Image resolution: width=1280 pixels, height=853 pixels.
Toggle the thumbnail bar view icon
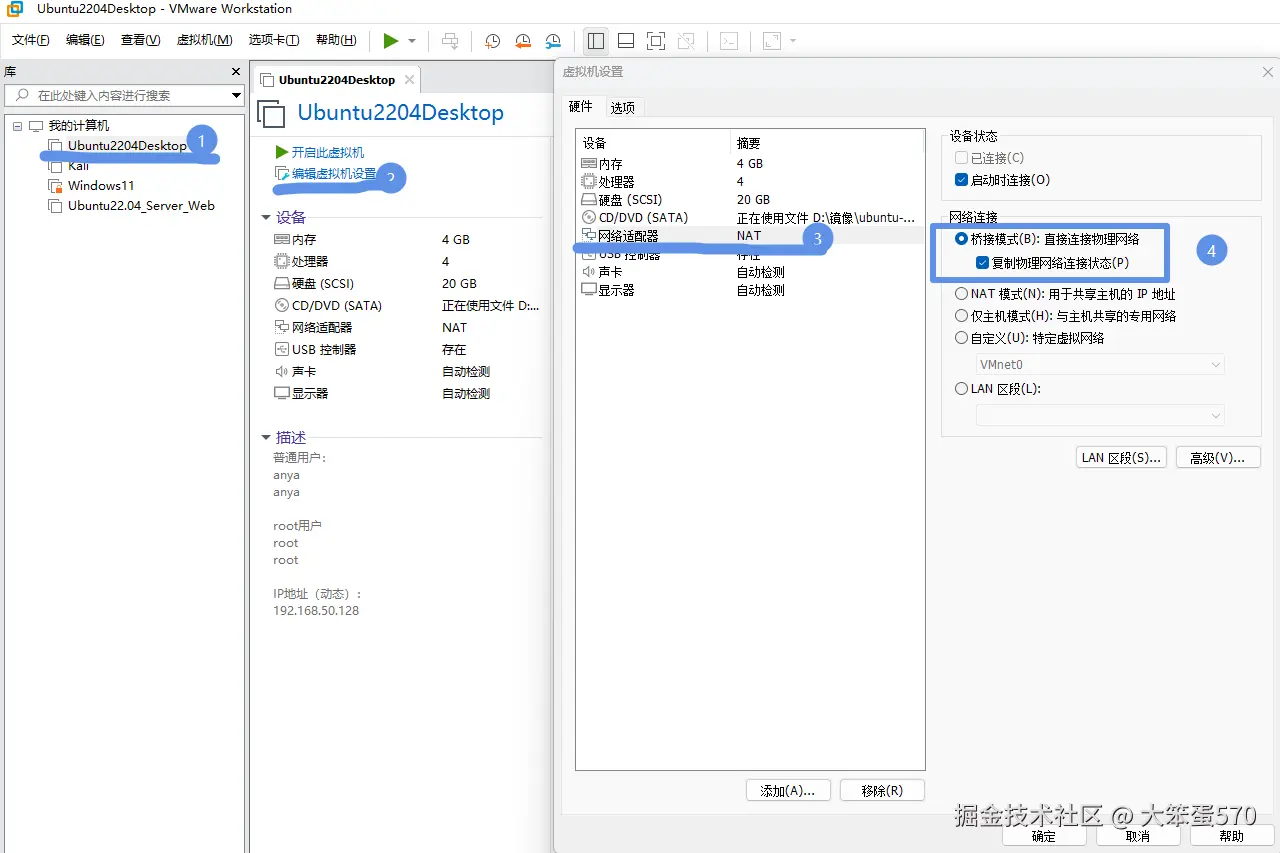[x=626, y=41]
